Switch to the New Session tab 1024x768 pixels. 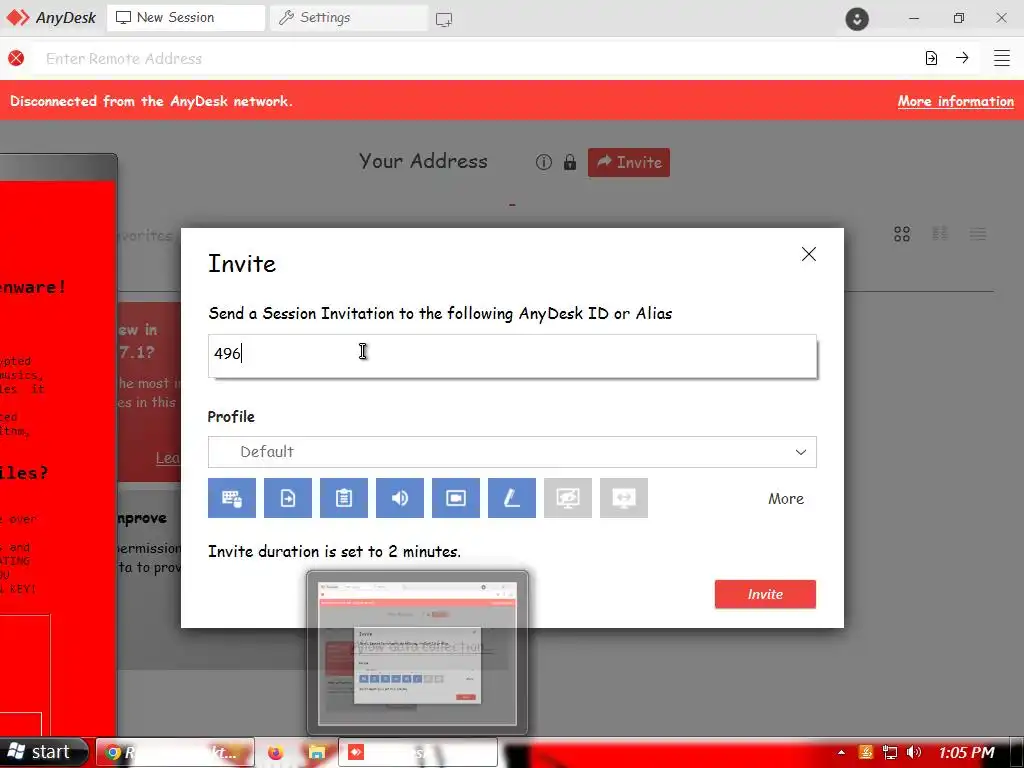[x=185, y=18]
